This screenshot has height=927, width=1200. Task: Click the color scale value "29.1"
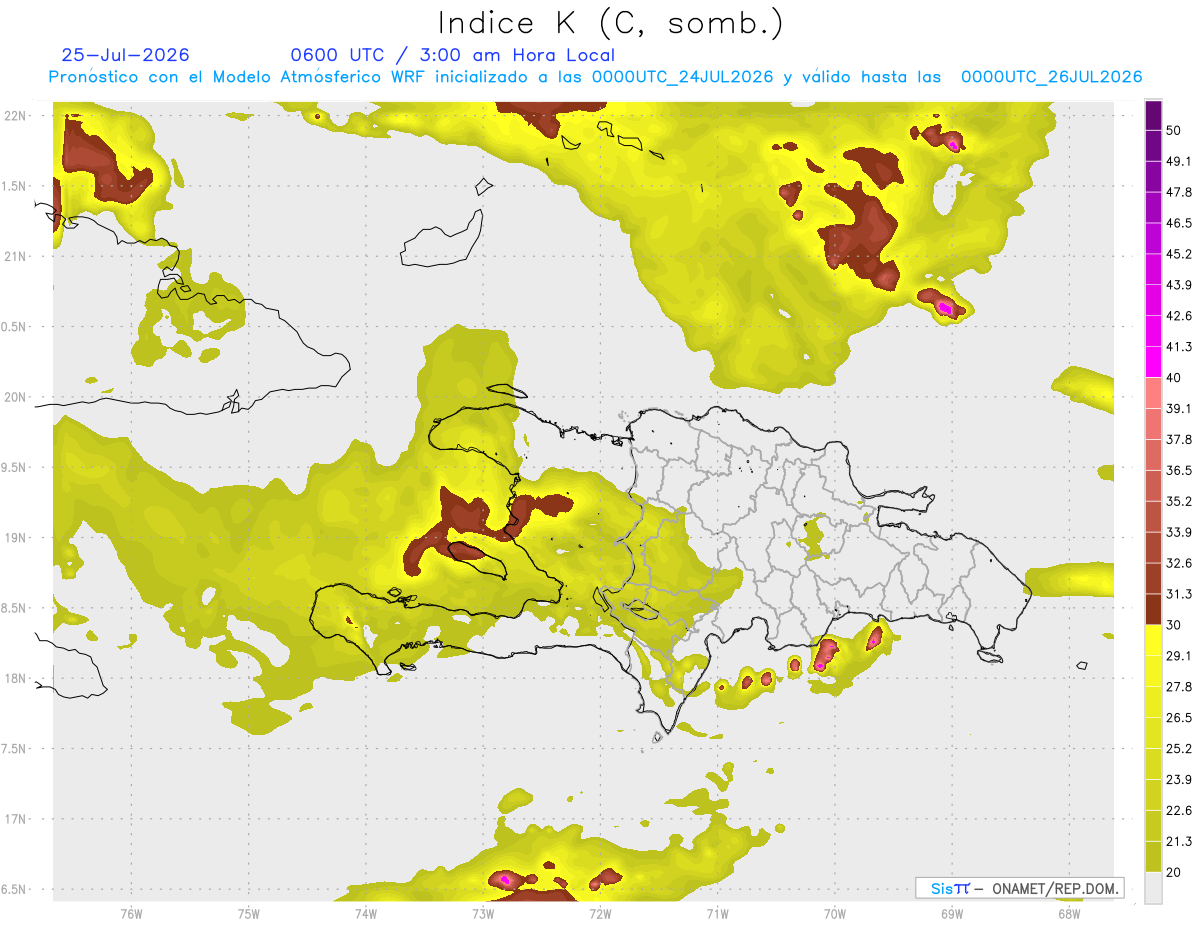pos(1179,656)
